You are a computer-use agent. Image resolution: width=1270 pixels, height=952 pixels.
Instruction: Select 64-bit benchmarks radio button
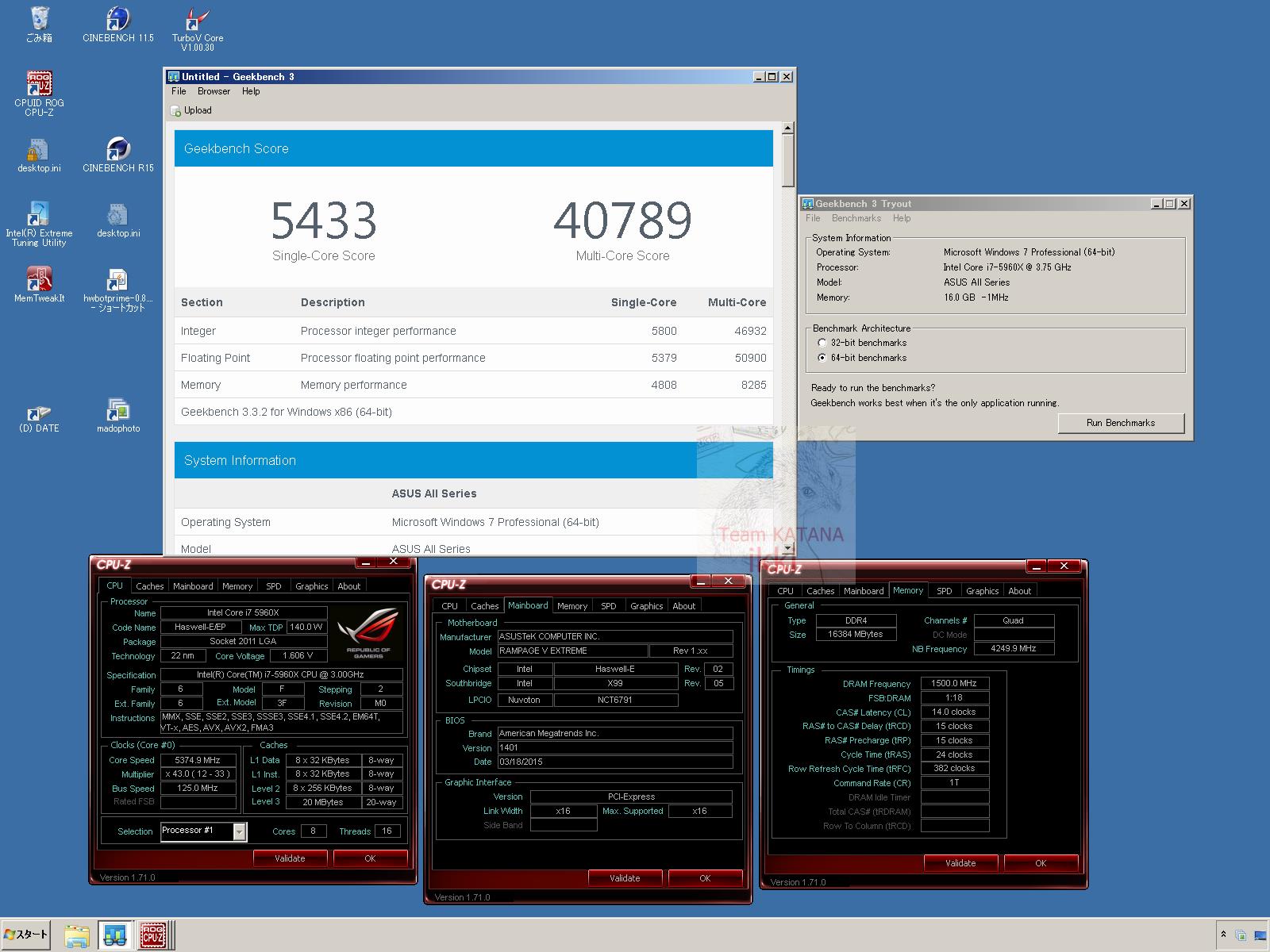coord(822,358)
